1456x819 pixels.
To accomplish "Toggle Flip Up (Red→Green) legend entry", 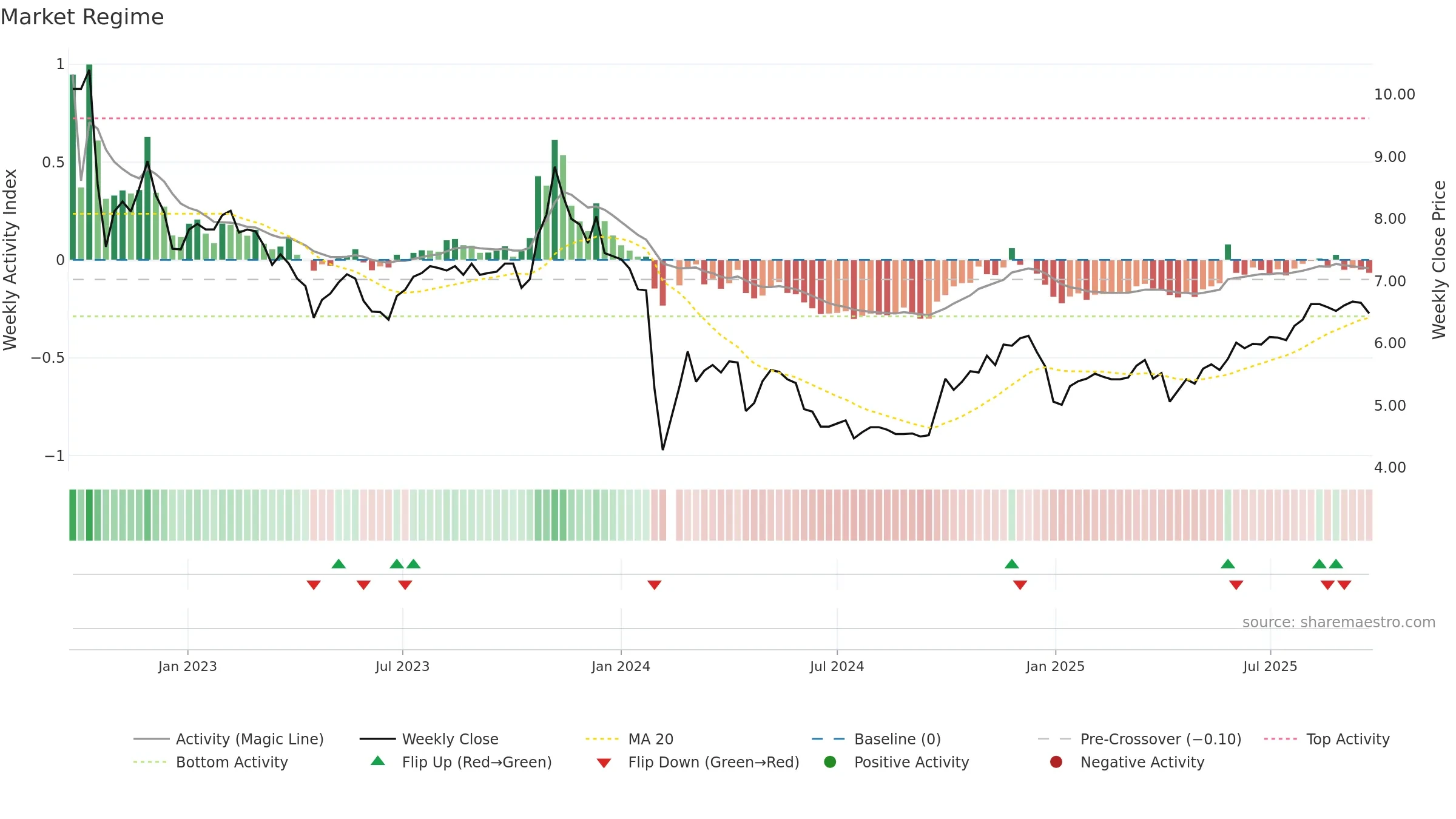I will [461, 762].
